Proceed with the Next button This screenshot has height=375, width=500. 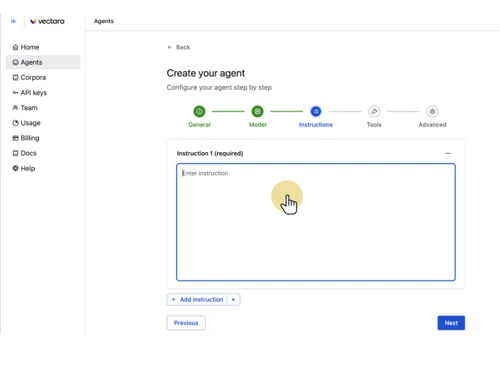(x=451, y=323)
